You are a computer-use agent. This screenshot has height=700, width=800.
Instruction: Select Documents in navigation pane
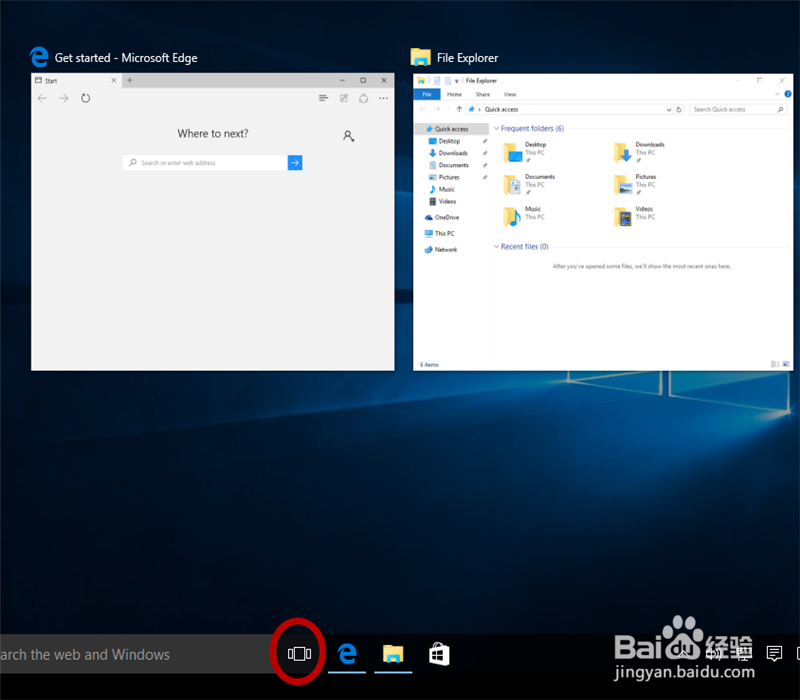[454, 165]
